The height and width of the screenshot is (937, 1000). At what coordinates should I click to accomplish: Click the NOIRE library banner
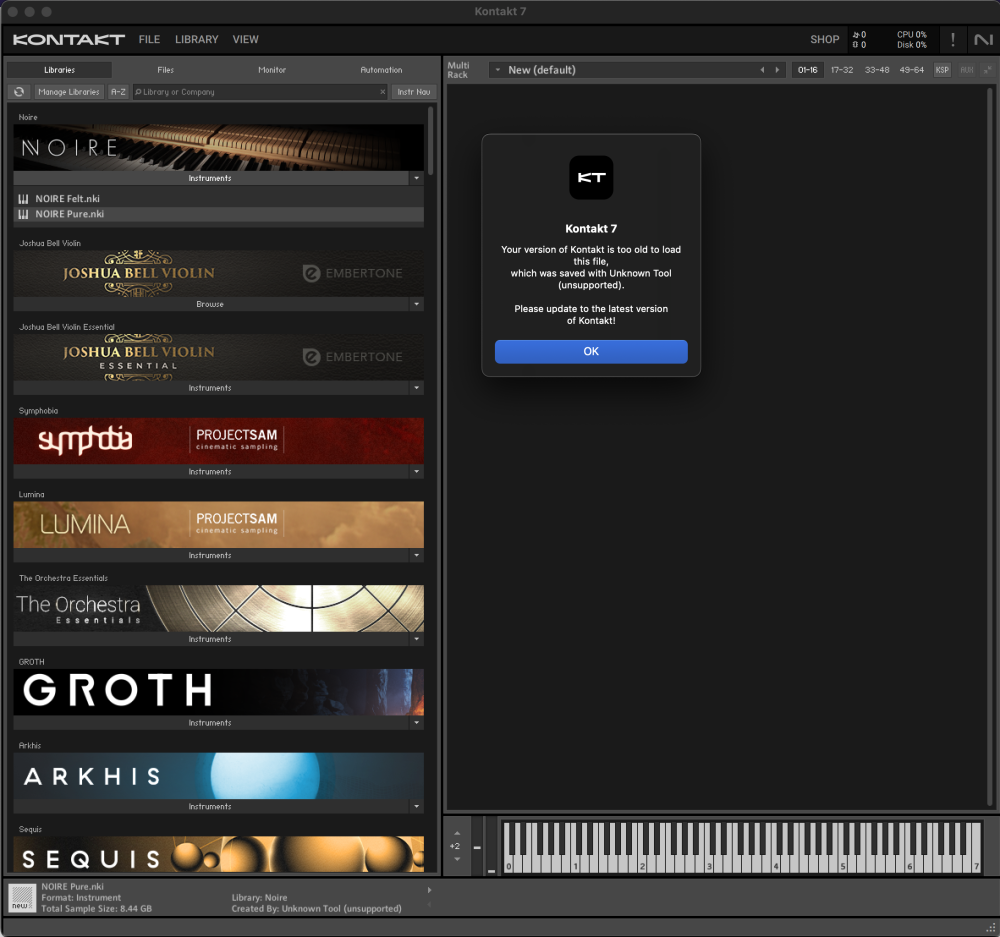coord(219,147)
